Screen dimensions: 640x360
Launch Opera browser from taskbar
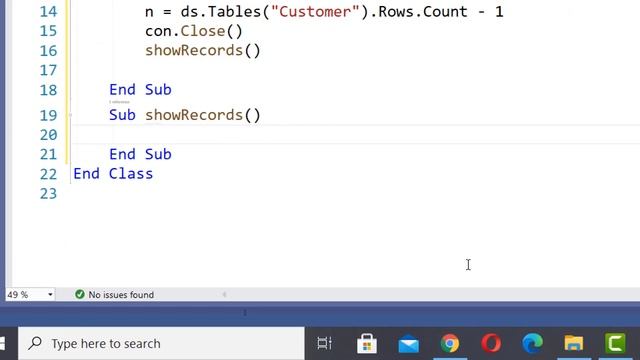491,343
